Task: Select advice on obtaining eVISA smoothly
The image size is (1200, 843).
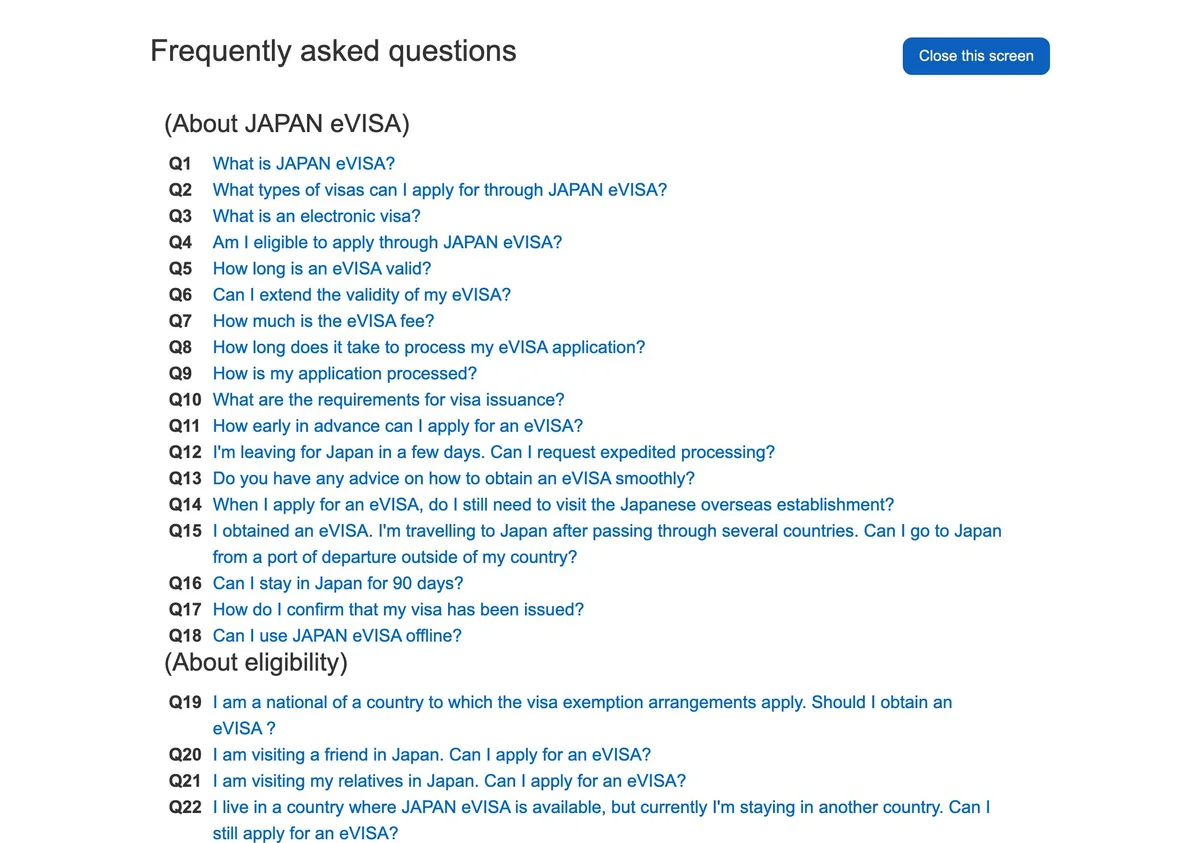Action: tap(454, 478)
